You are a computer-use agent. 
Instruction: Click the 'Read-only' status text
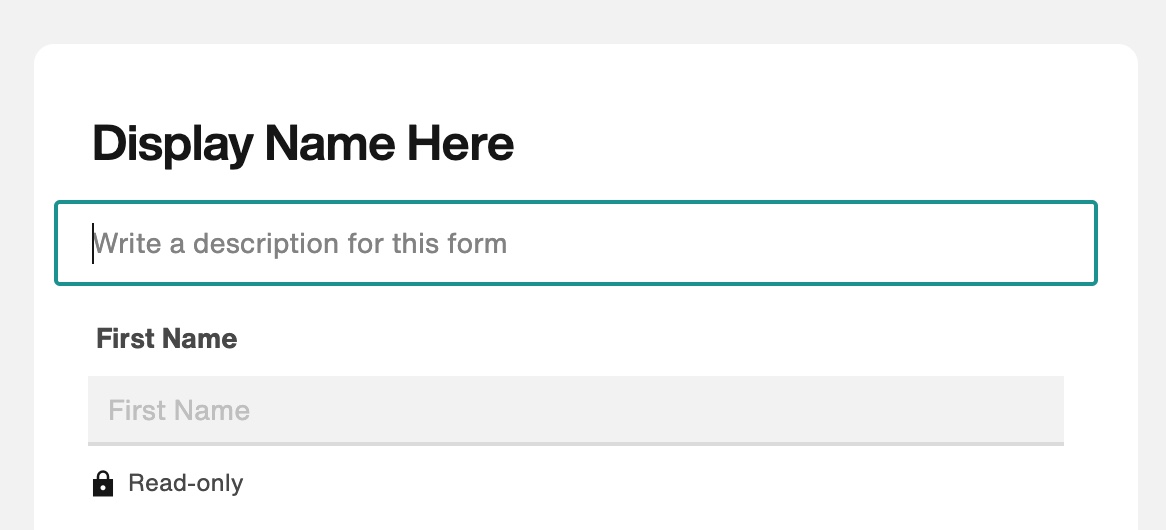pos(186,483)
